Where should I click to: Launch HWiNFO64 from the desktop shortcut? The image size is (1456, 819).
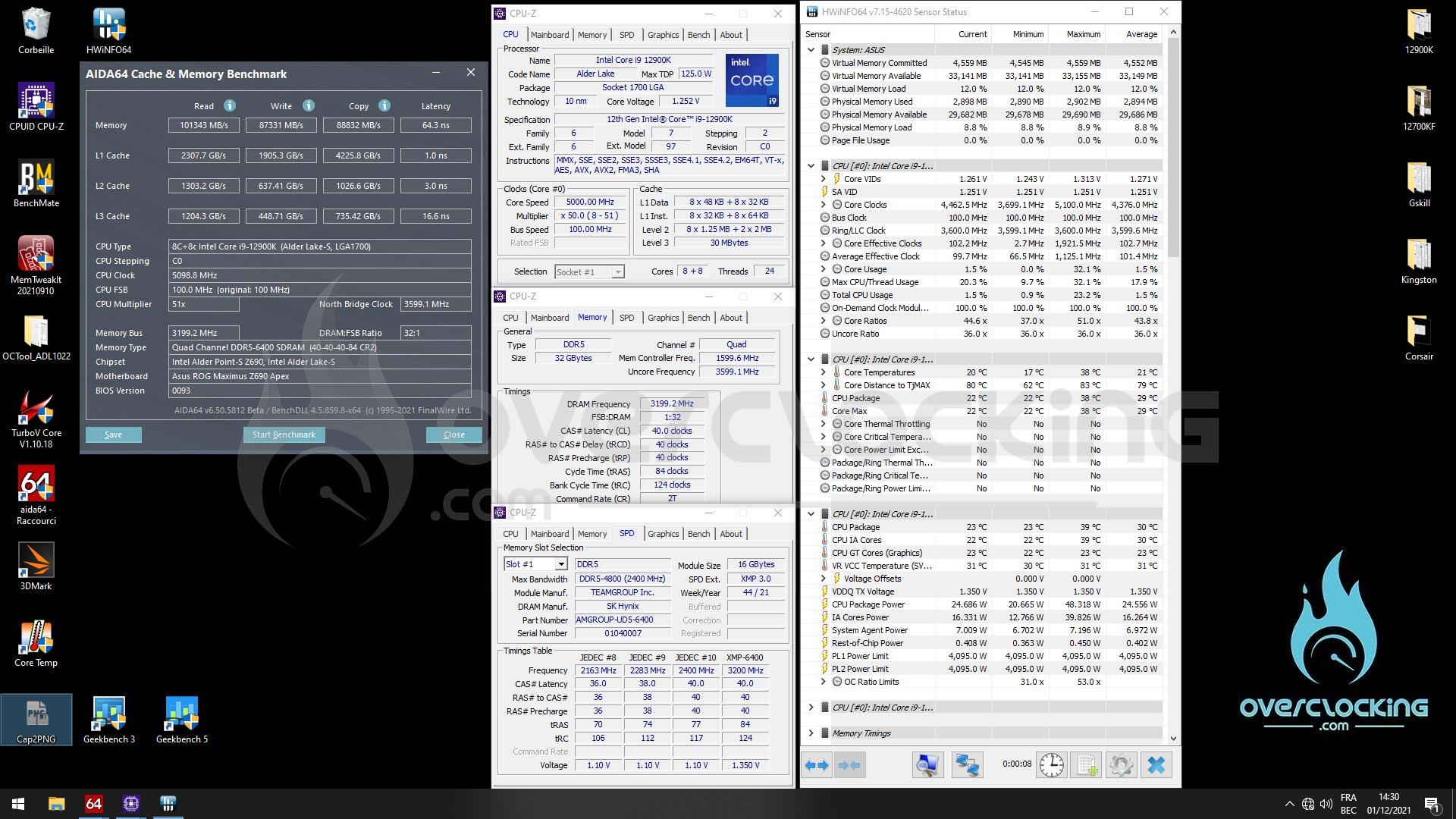tap(108, 31)
